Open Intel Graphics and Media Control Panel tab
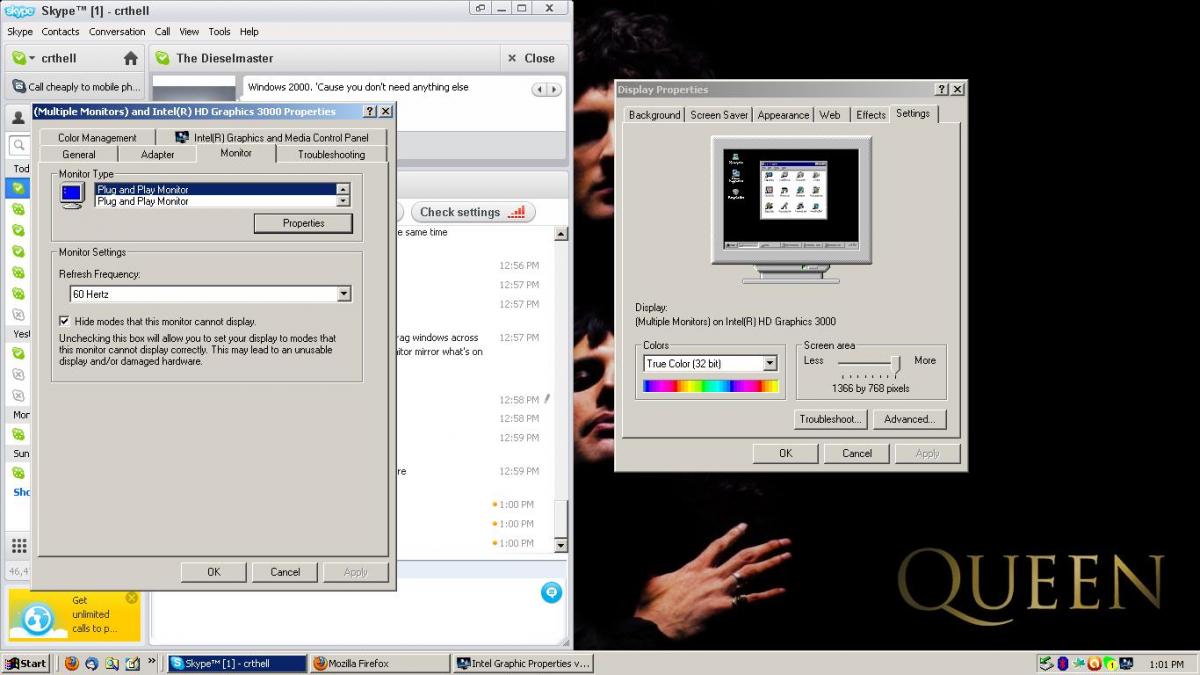This screenshot has width=1200, height=675. pyautogui.click(x=272, y=137)
